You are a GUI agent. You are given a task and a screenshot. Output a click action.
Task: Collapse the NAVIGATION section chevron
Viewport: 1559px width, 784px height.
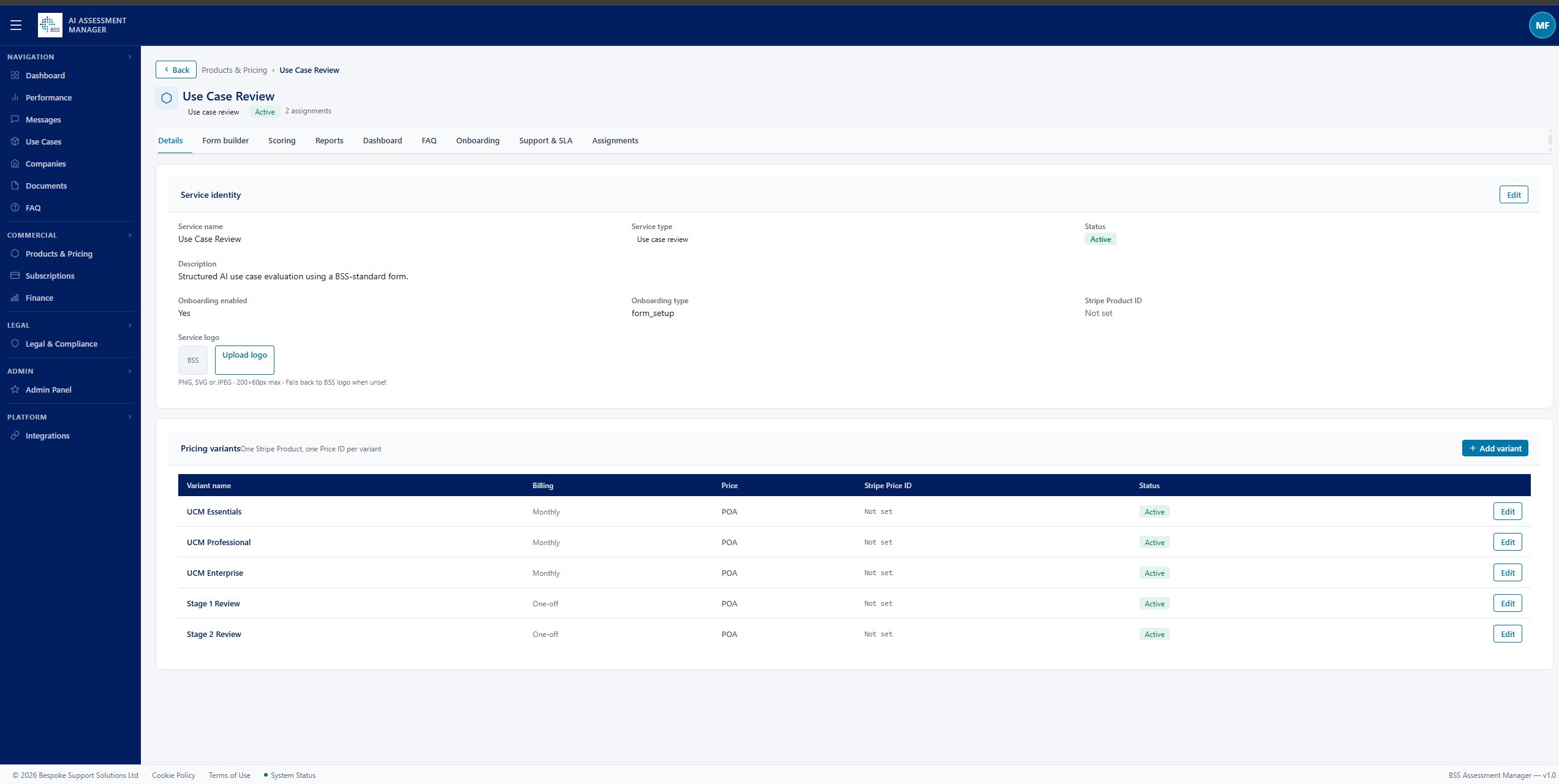click(x=130, y=56)
